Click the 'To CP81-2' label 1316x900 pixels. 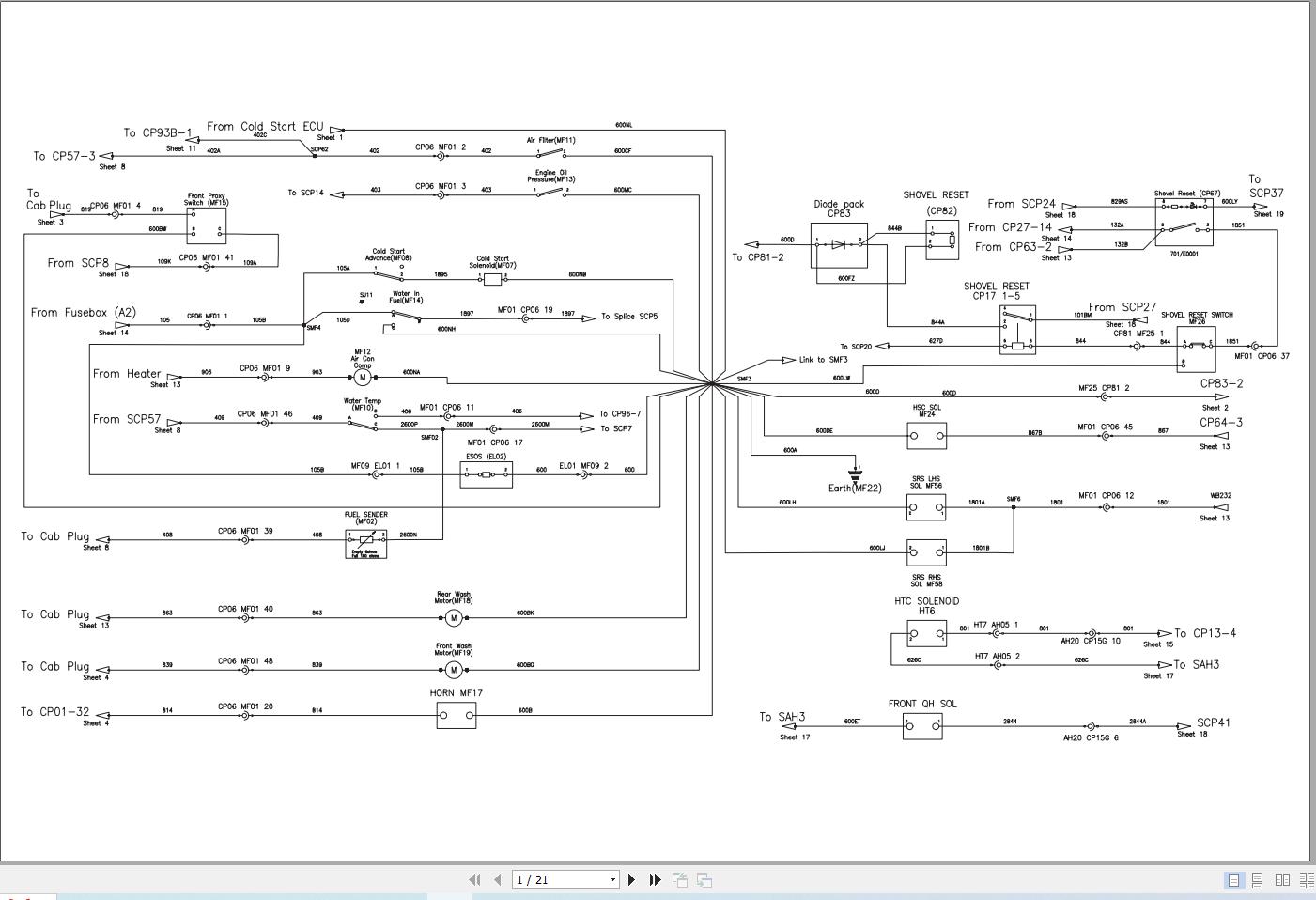point(758,257)
